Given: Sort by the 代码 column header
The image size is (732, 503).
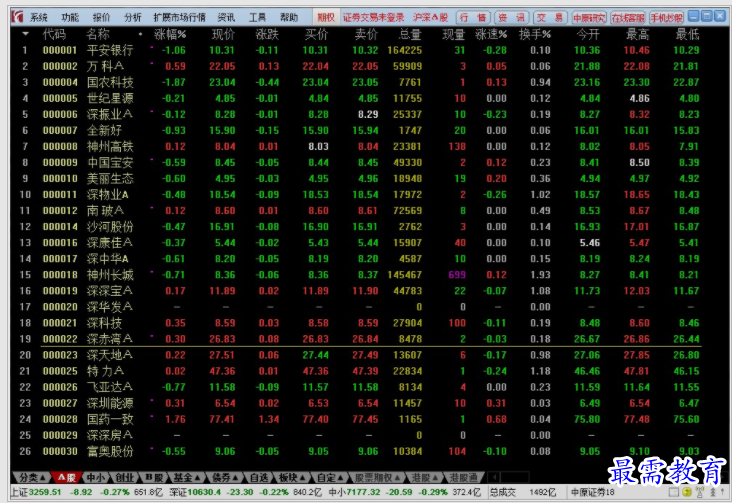Looking at the screenshot, I should [54, 34].
